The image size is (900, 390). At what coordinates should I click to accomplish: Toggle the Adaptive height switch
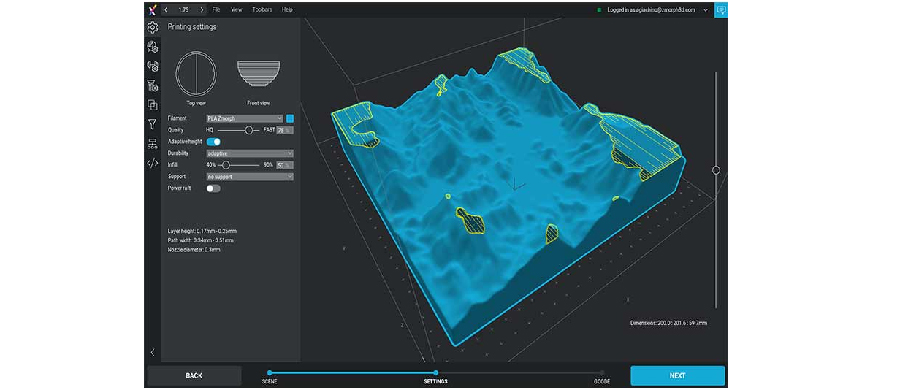214,142
